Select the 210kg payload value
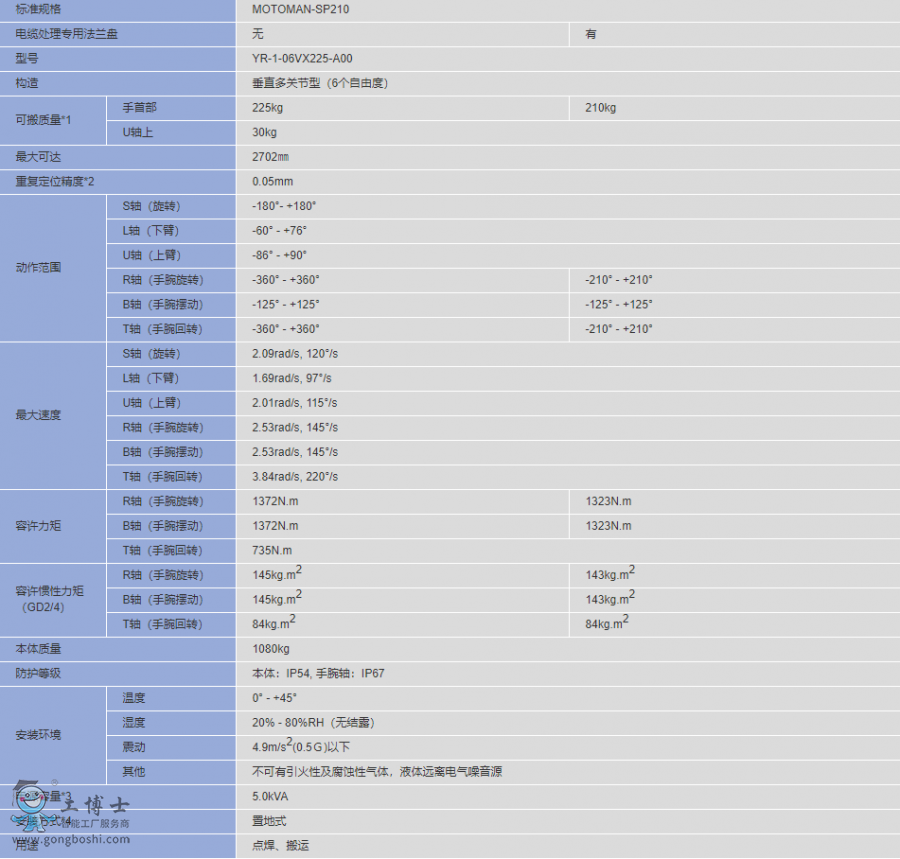 [600, 108]
